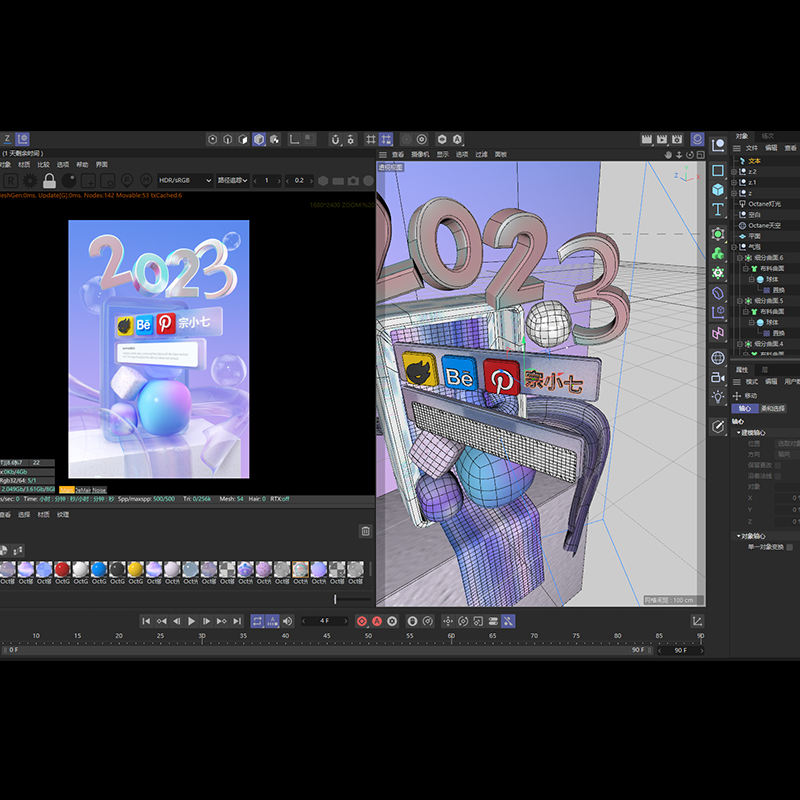Click the Octane render region icon
This screenshot has width=800, height=800.
point(88,181)
